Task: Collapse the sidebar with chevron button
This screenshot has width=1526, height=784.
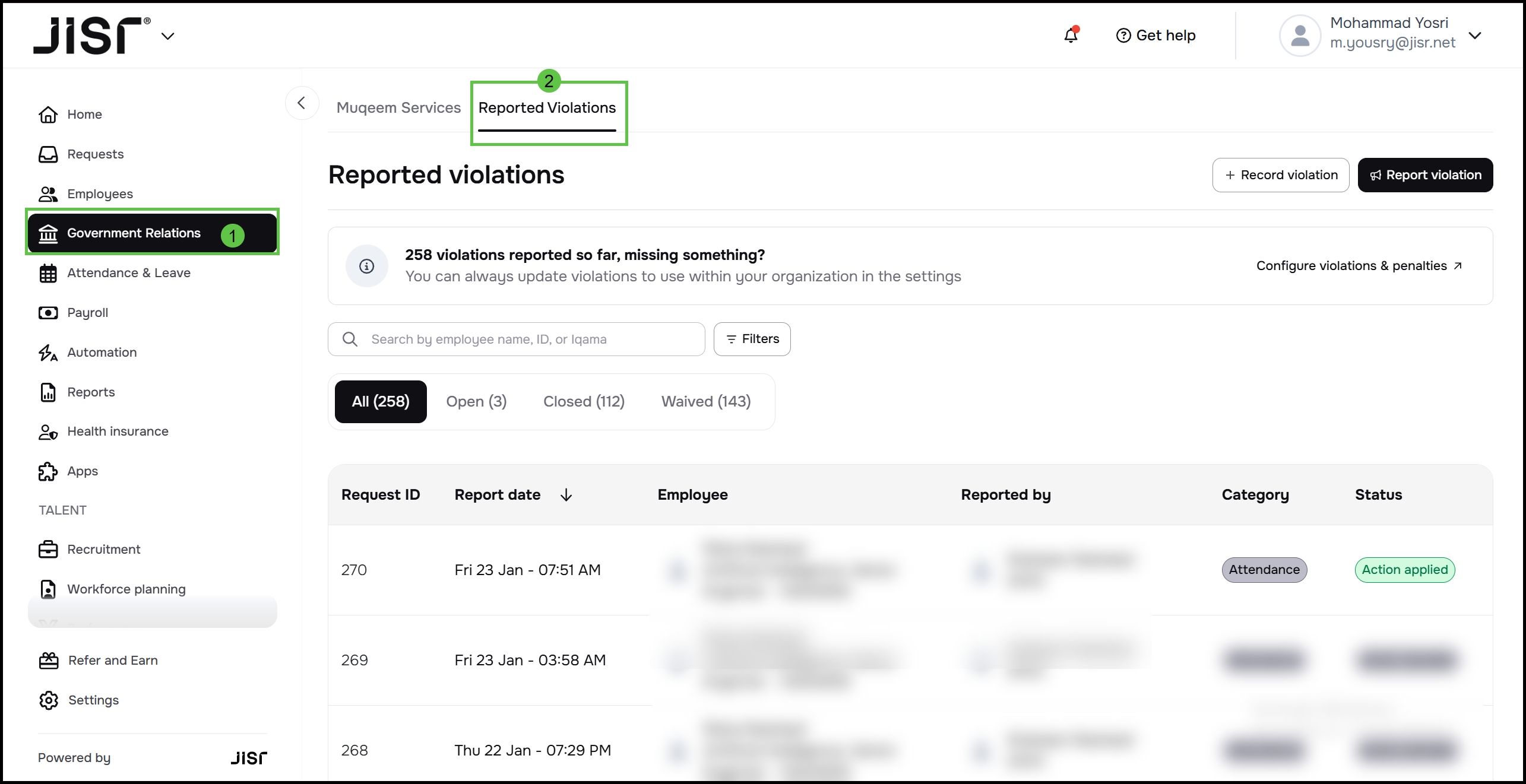Action: [x=302, y=103]
